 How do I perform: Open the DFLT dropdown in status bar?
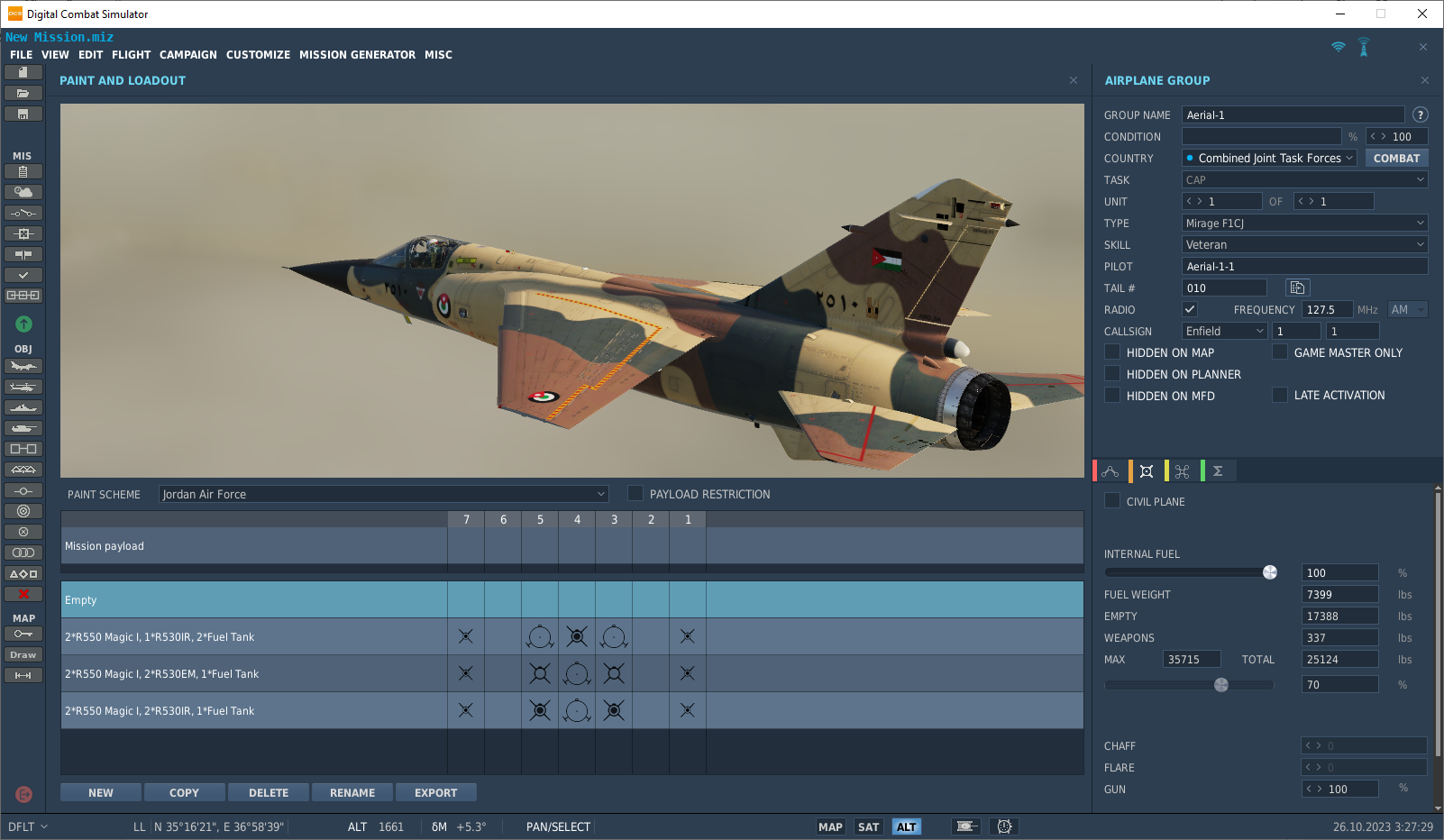pos(28,826)
